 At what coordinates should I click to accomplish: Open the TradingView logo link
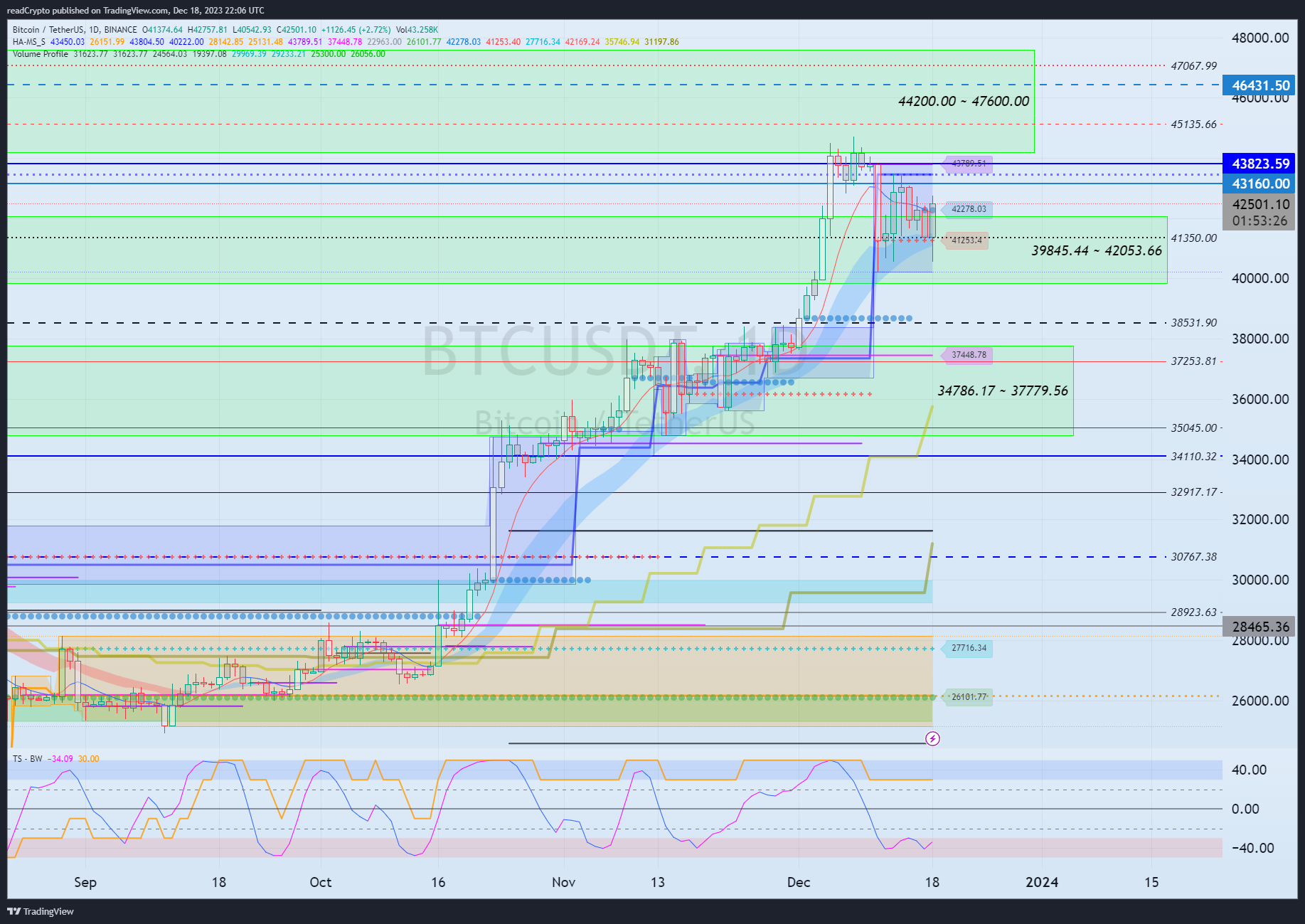click(41, 911)
